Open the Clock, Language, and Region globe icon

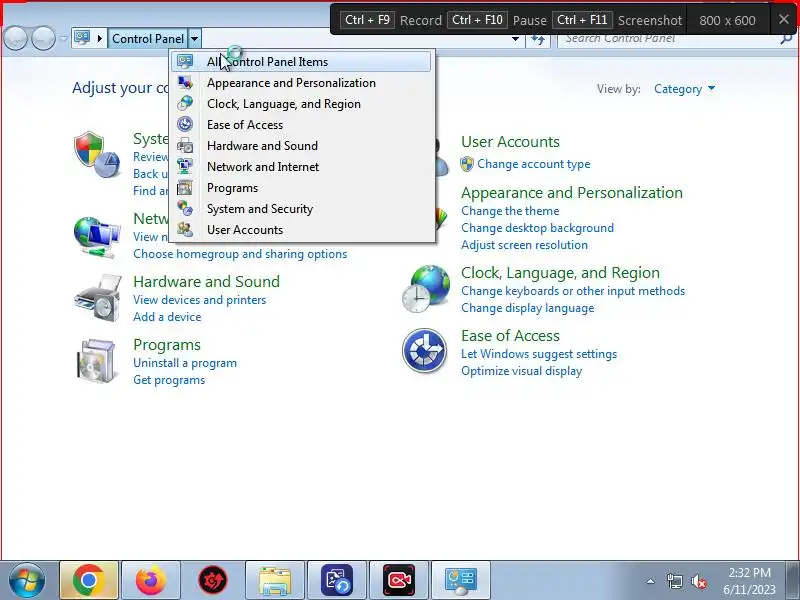coord(426,288)
